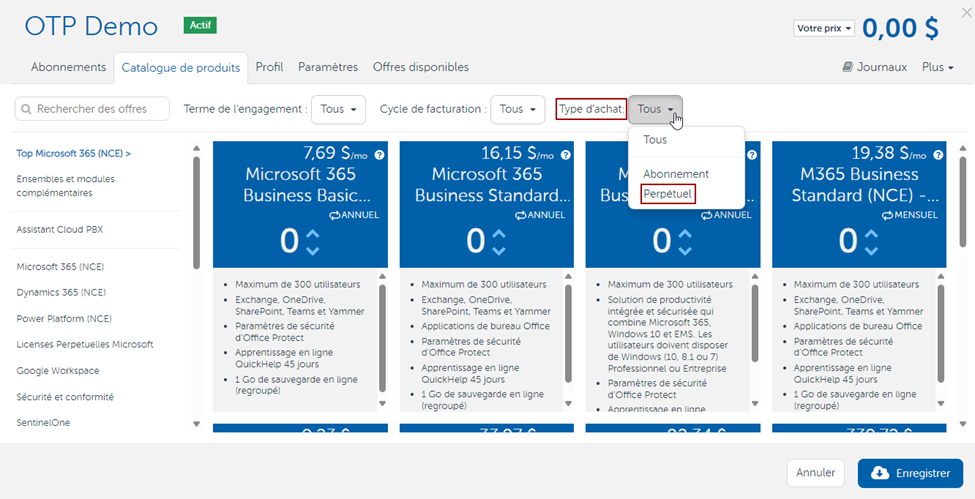Choose Perpétuel in Type d'achat menu
The height and width of the screenshot is (499, 975).
click(667, 194)
